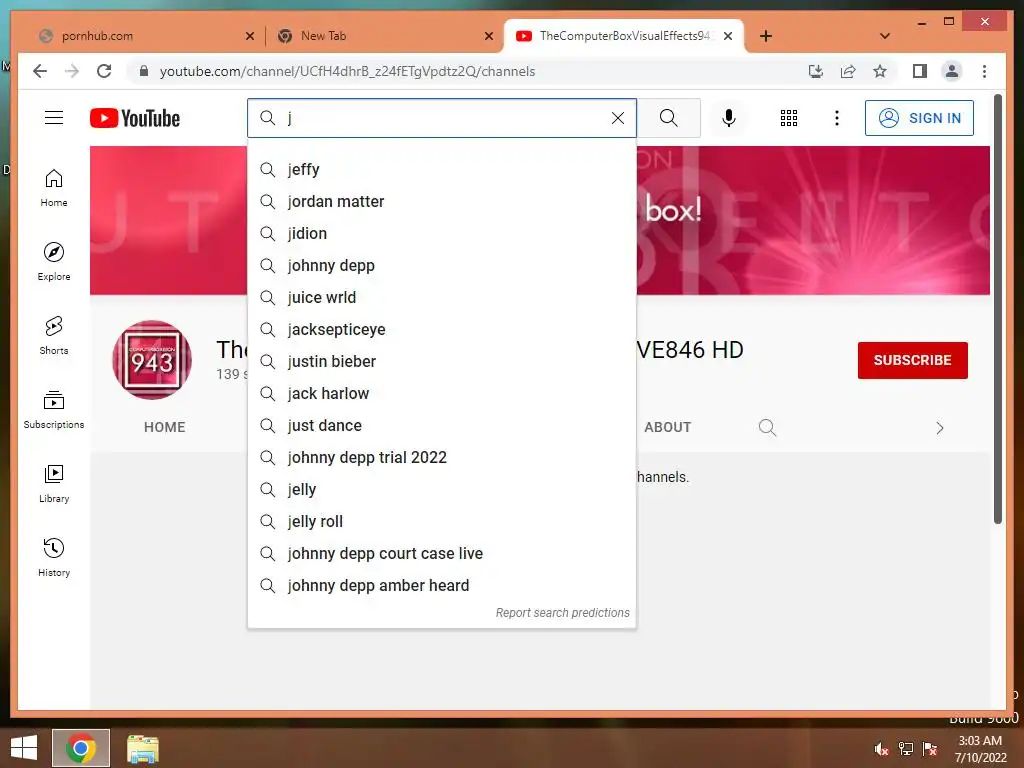The height and width of the screenshot is (768, 1024).
Task: Go to Home in sidebar
Action: click(x=54, y=188)
